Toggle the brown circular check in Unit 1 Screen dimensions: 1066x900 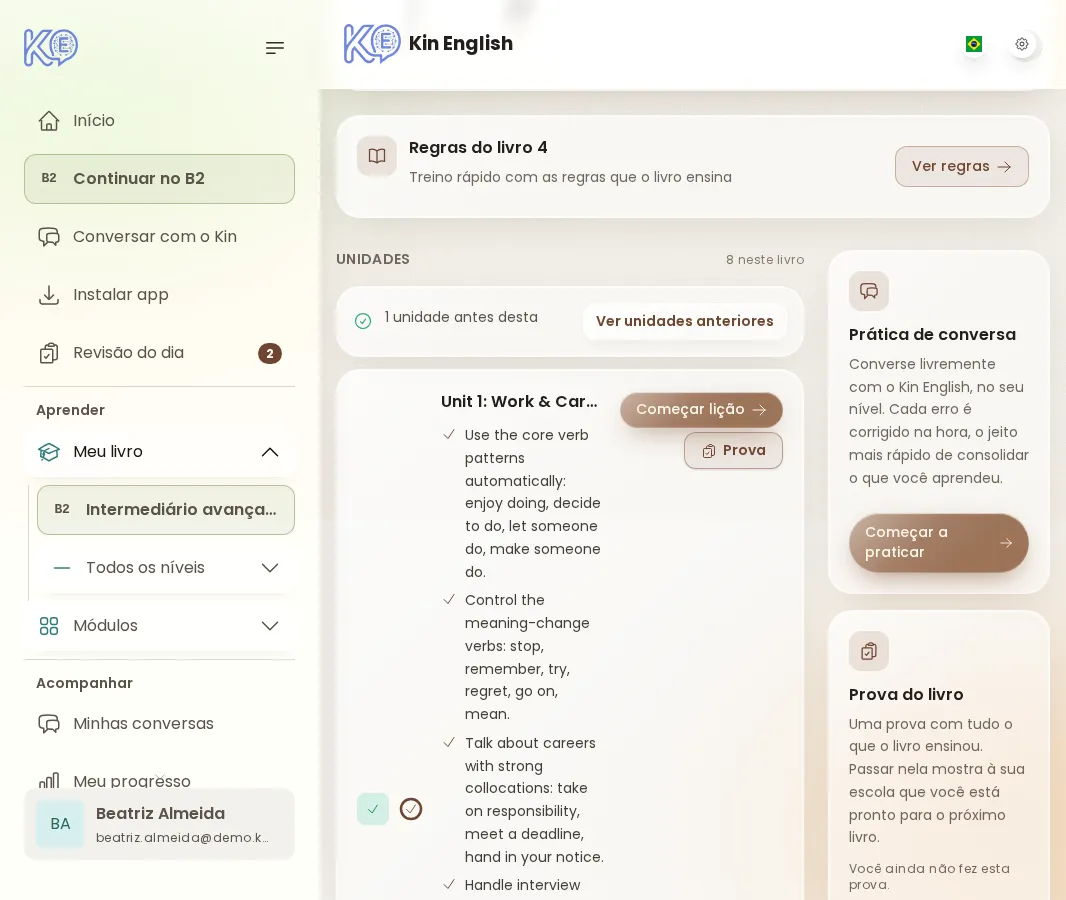point(411,809)
